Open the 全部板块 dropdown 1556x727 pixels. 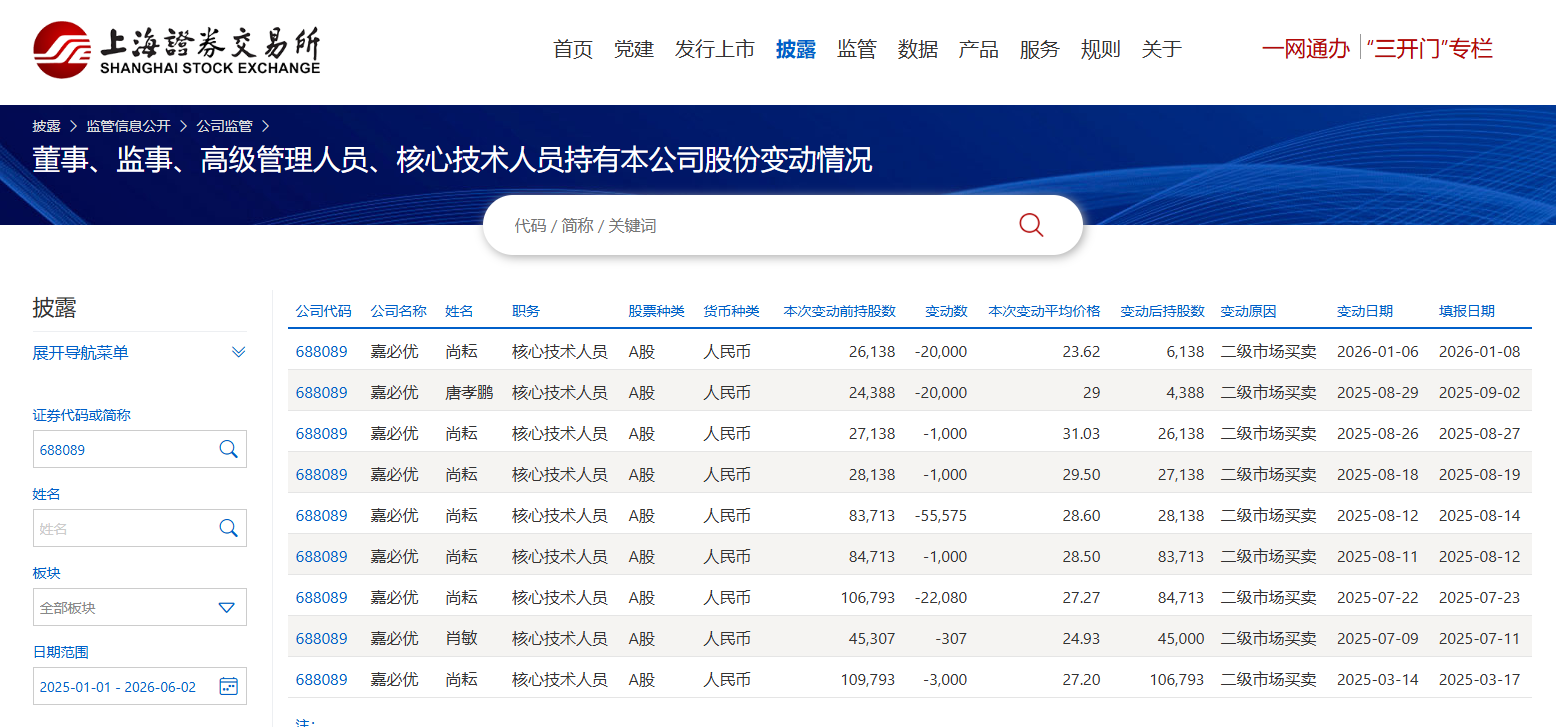[140, 607]
